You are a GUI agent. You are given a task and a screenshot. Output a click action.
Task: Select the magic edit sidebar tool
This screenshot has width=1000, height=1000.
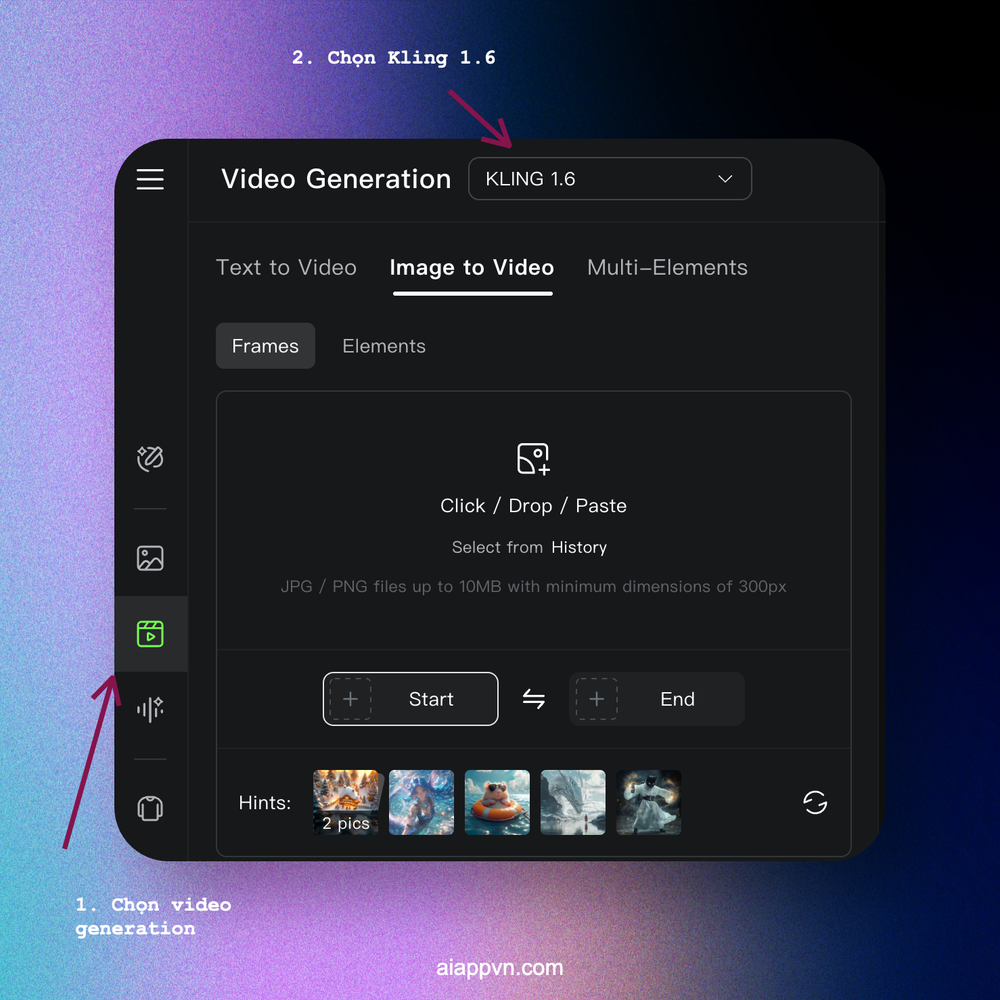click(150, 458)
